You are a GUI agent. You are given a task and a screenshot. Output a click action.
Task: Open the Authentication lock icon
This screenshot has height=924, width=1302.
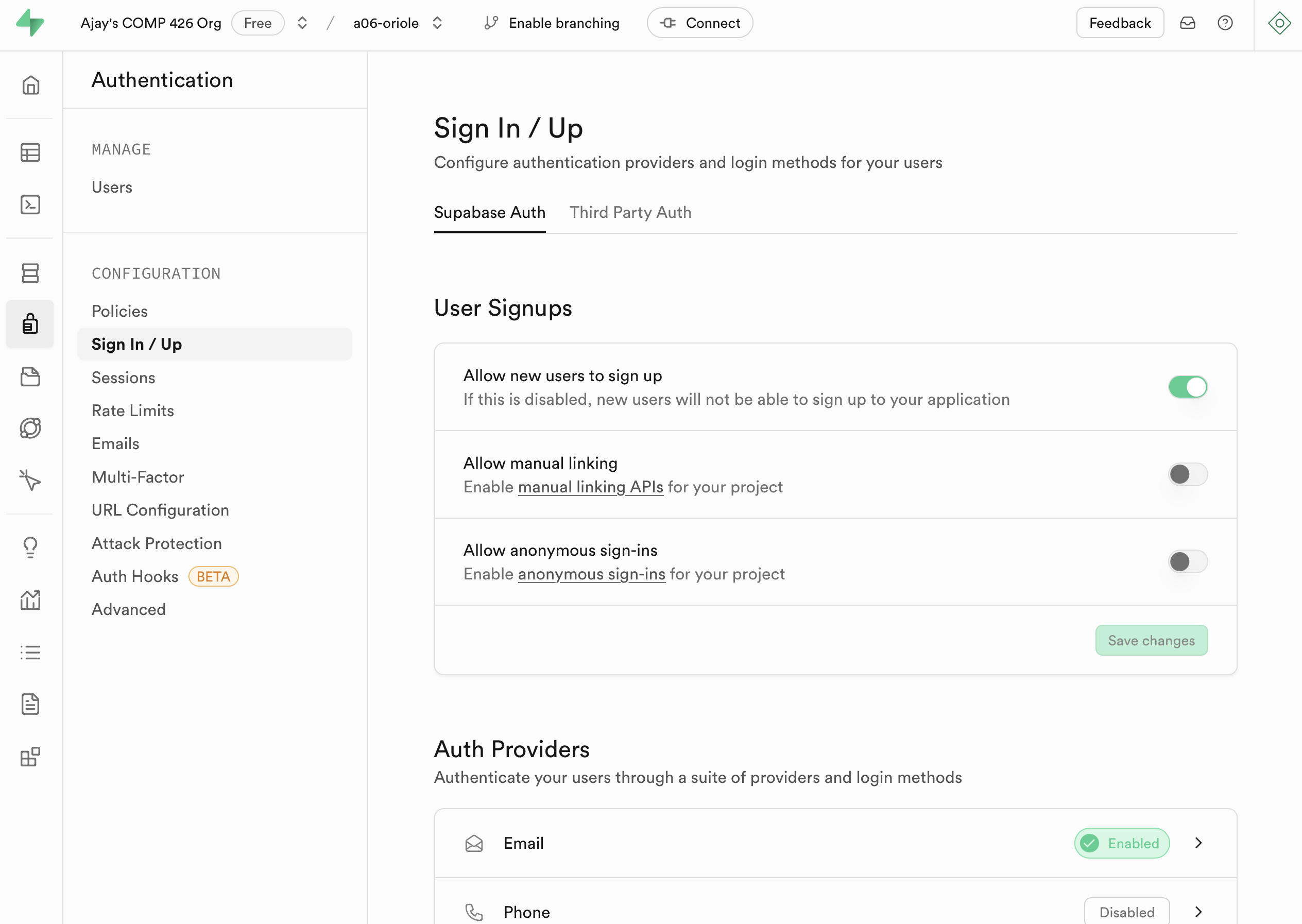tap(31, 324)
